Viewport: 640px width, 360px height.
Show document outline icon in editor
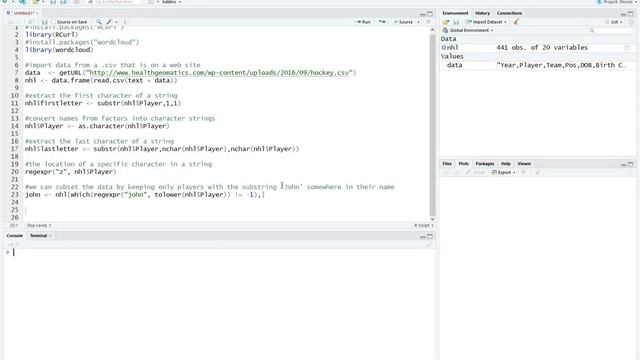(x=428, y=22)
